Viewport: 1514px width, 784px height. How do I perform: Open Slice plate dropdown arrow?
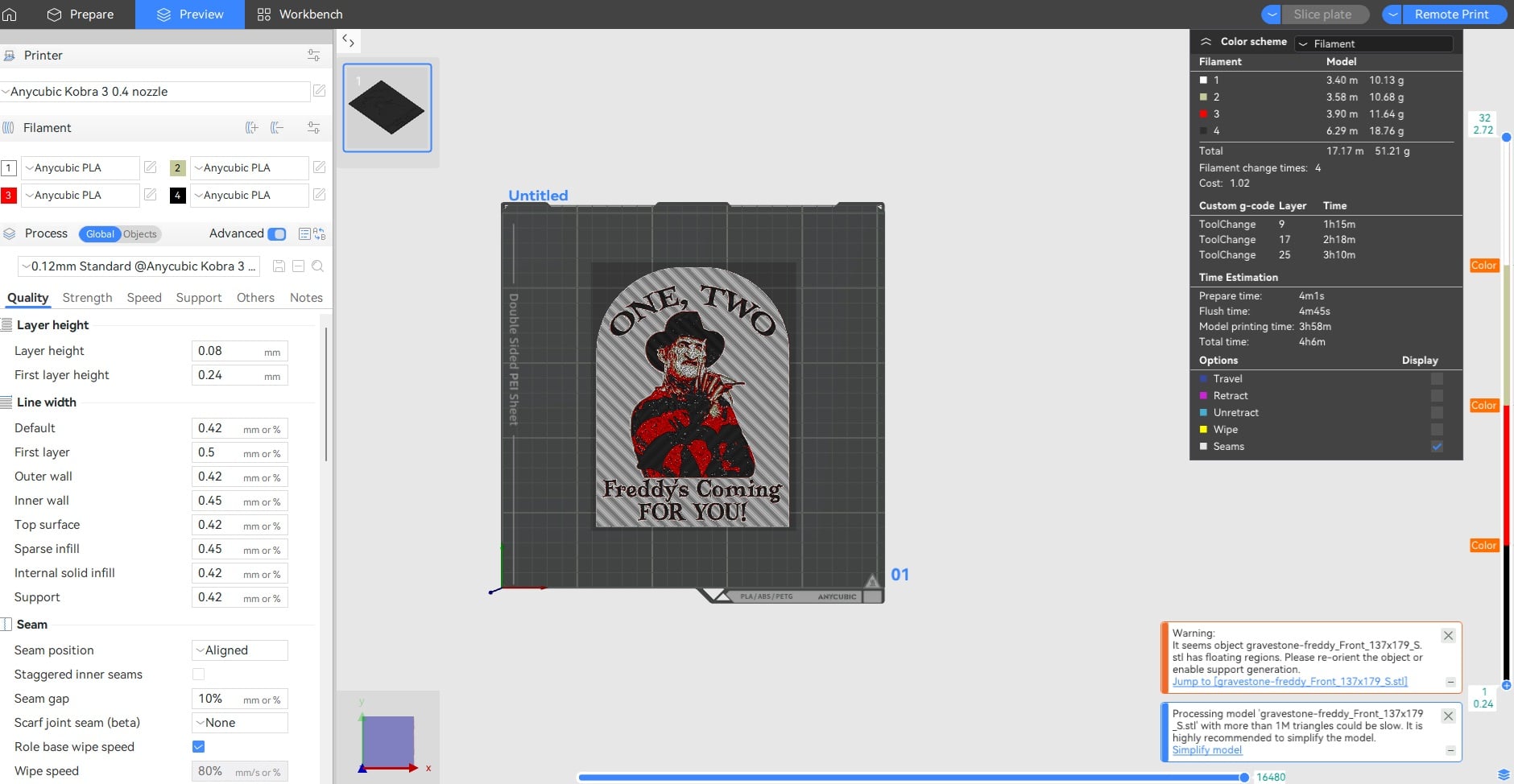[x=1272, y=14]
